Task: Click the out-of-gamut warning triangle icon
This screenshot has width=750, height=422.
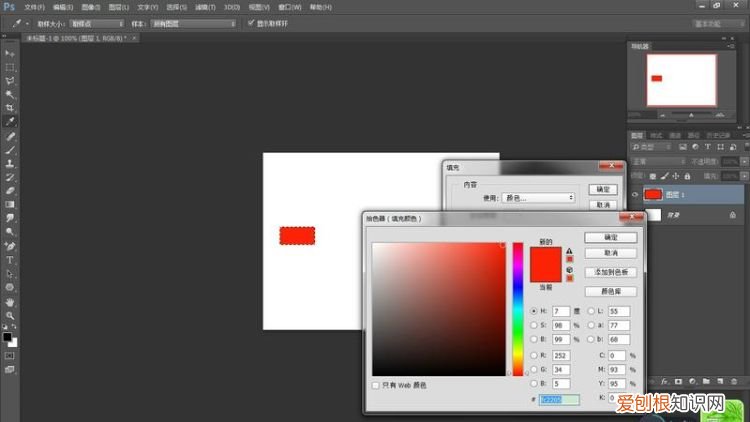Action: [x=569, y=252]
